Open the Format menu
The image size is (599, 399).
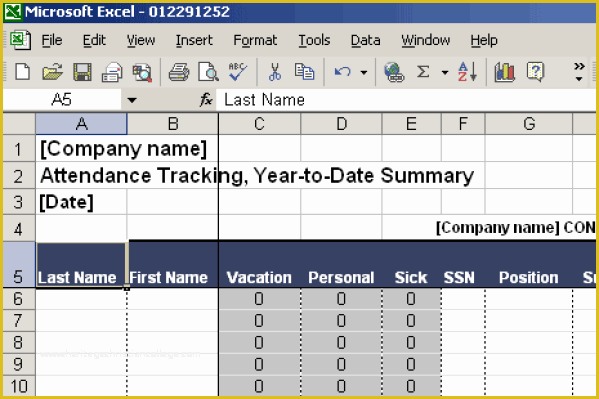(x=255, y=40)
